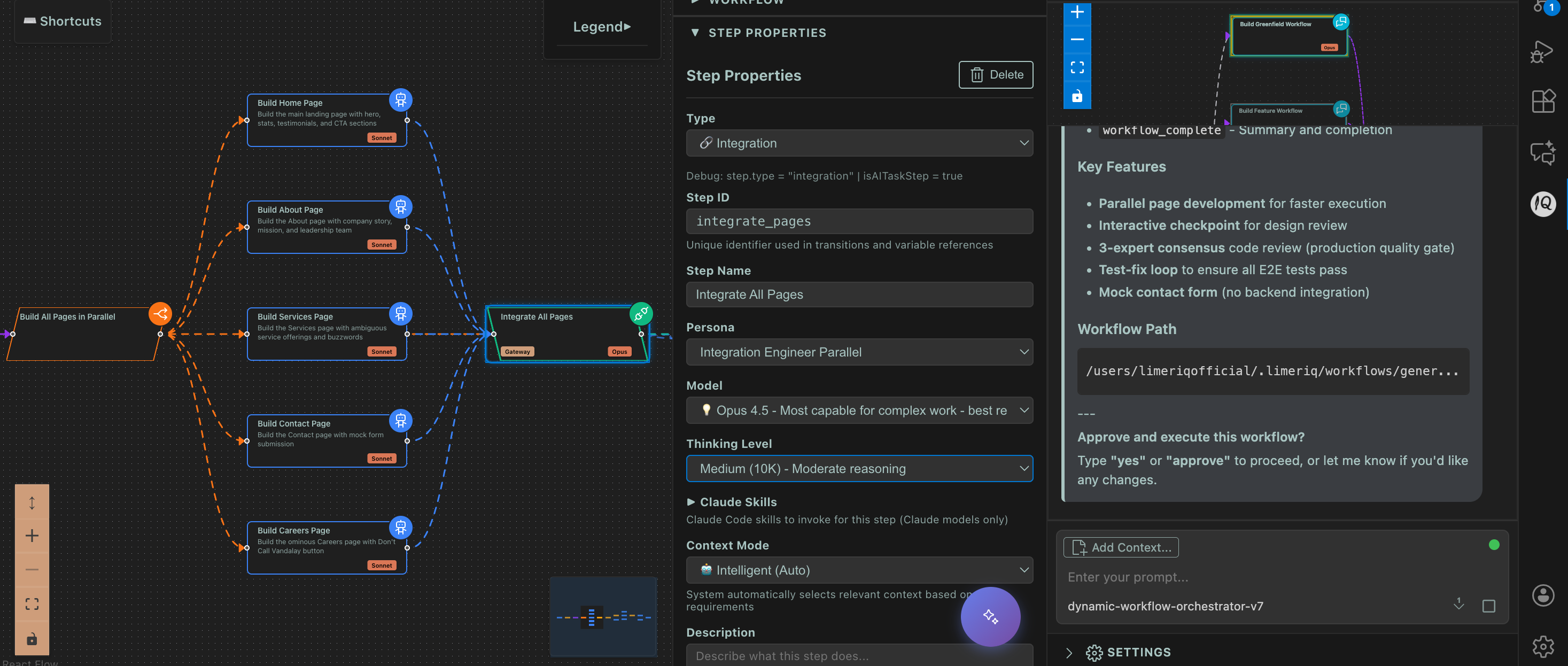Click the green connection status dot near Add Context

click(1495, 545)
